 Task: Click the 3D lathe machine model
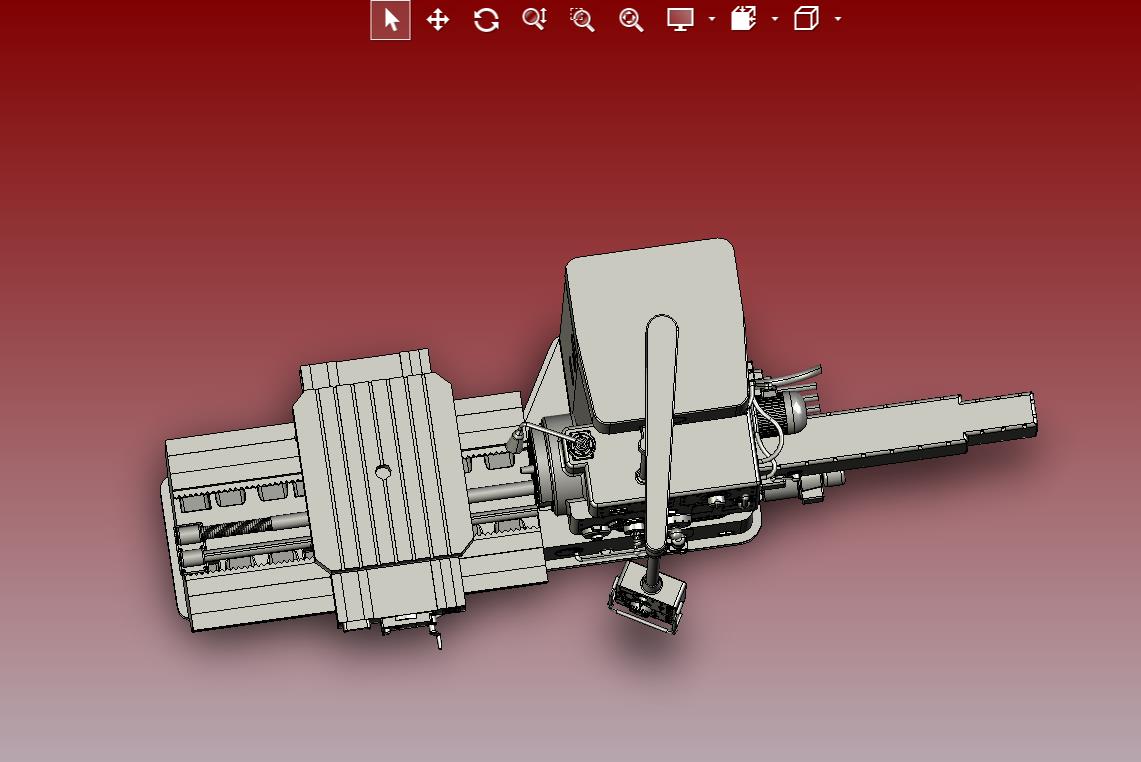(x=597, y=444)
